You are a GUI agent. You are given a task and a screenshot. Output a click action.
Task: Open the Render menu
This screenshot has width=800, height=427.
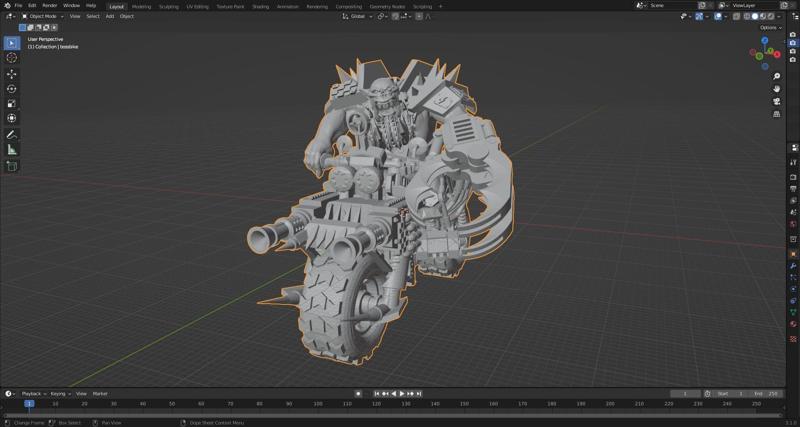coord(50,6)
